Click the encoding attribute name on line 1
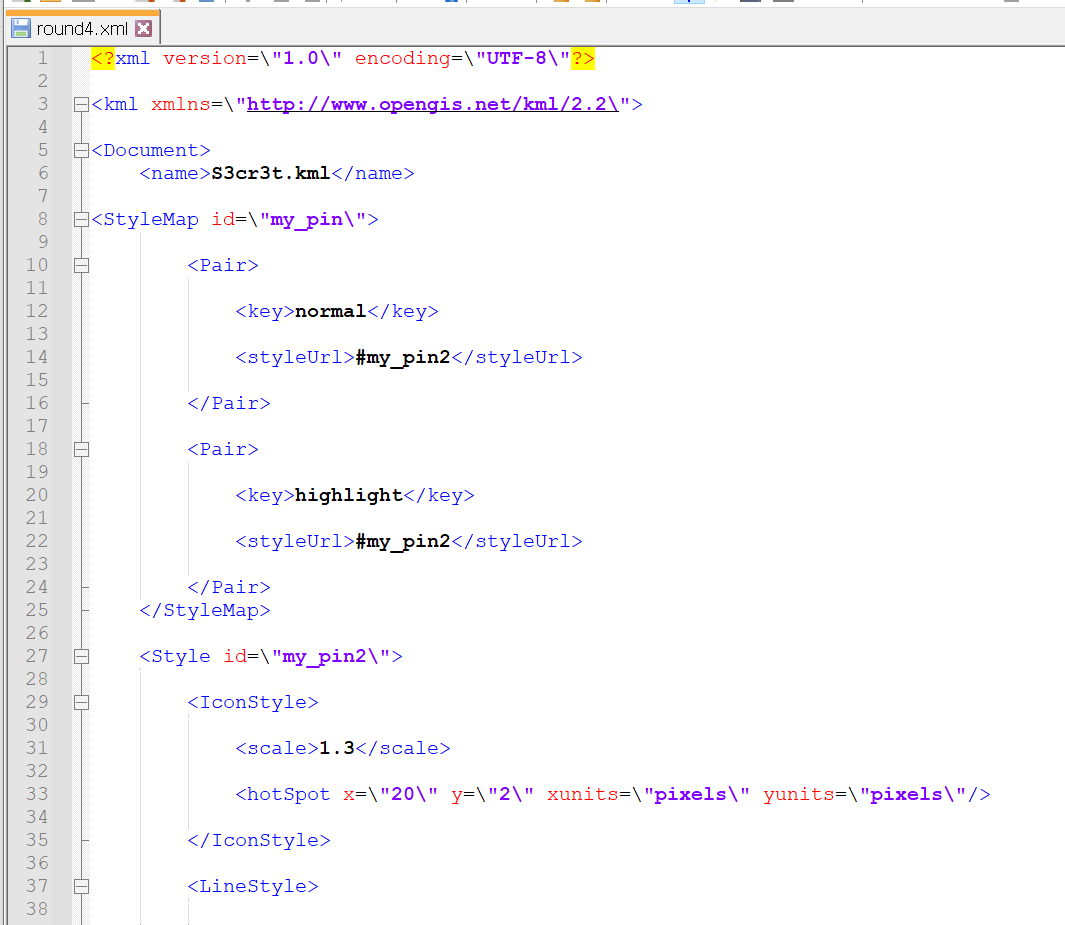This screenshot has height=925, width=1065. coord(403,59)
